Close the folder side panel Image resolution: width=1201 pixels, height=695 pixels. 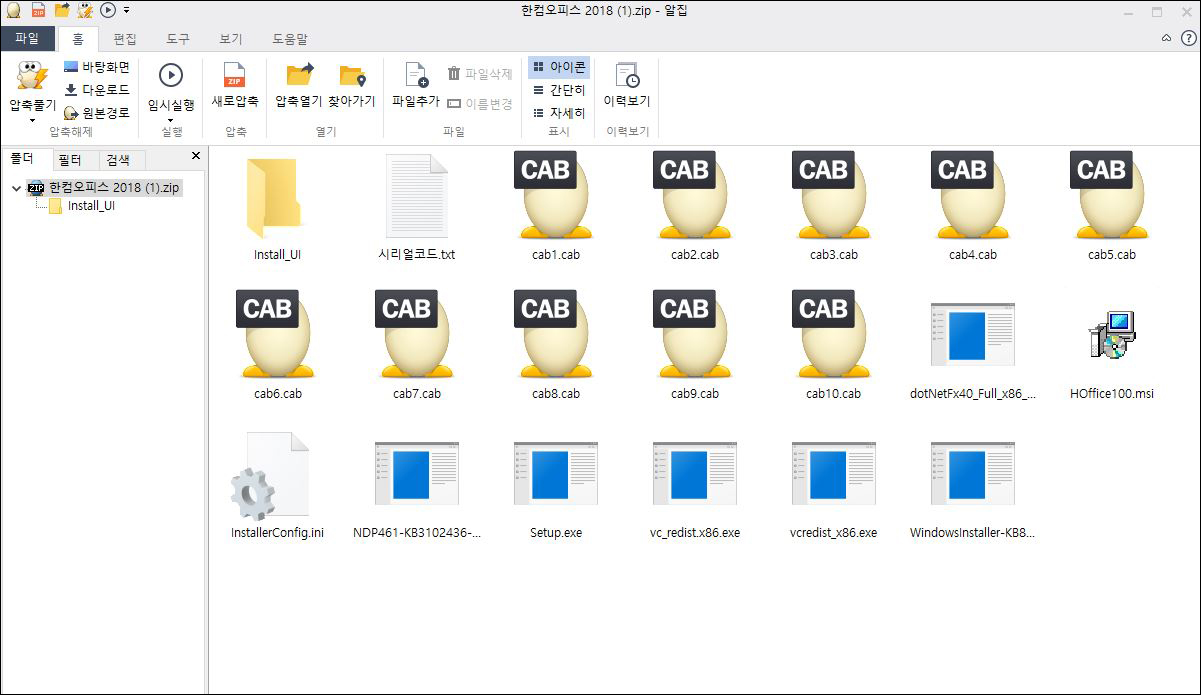196,156
